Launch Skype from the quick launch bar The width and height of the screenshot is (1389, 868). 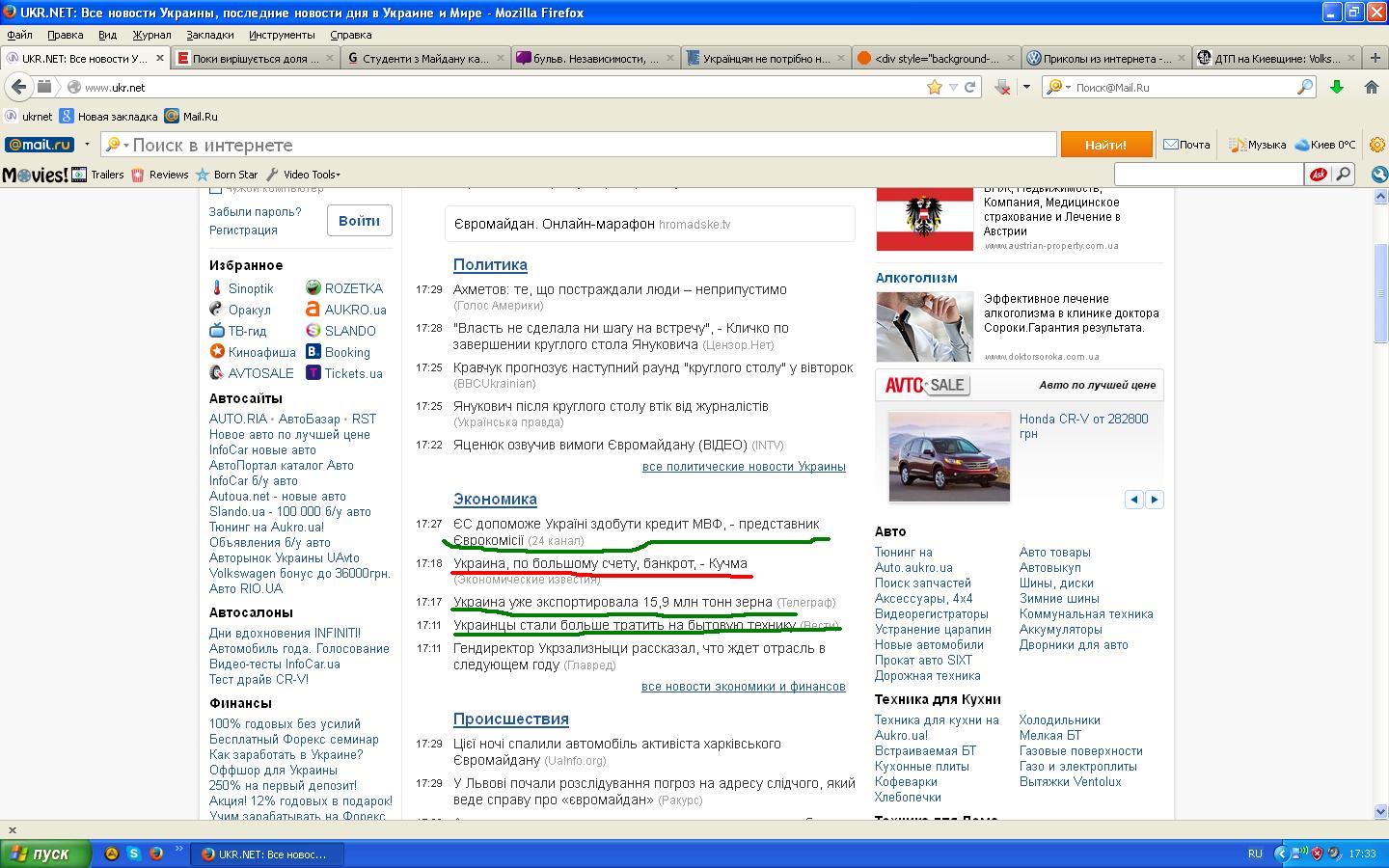coord(134,854)
